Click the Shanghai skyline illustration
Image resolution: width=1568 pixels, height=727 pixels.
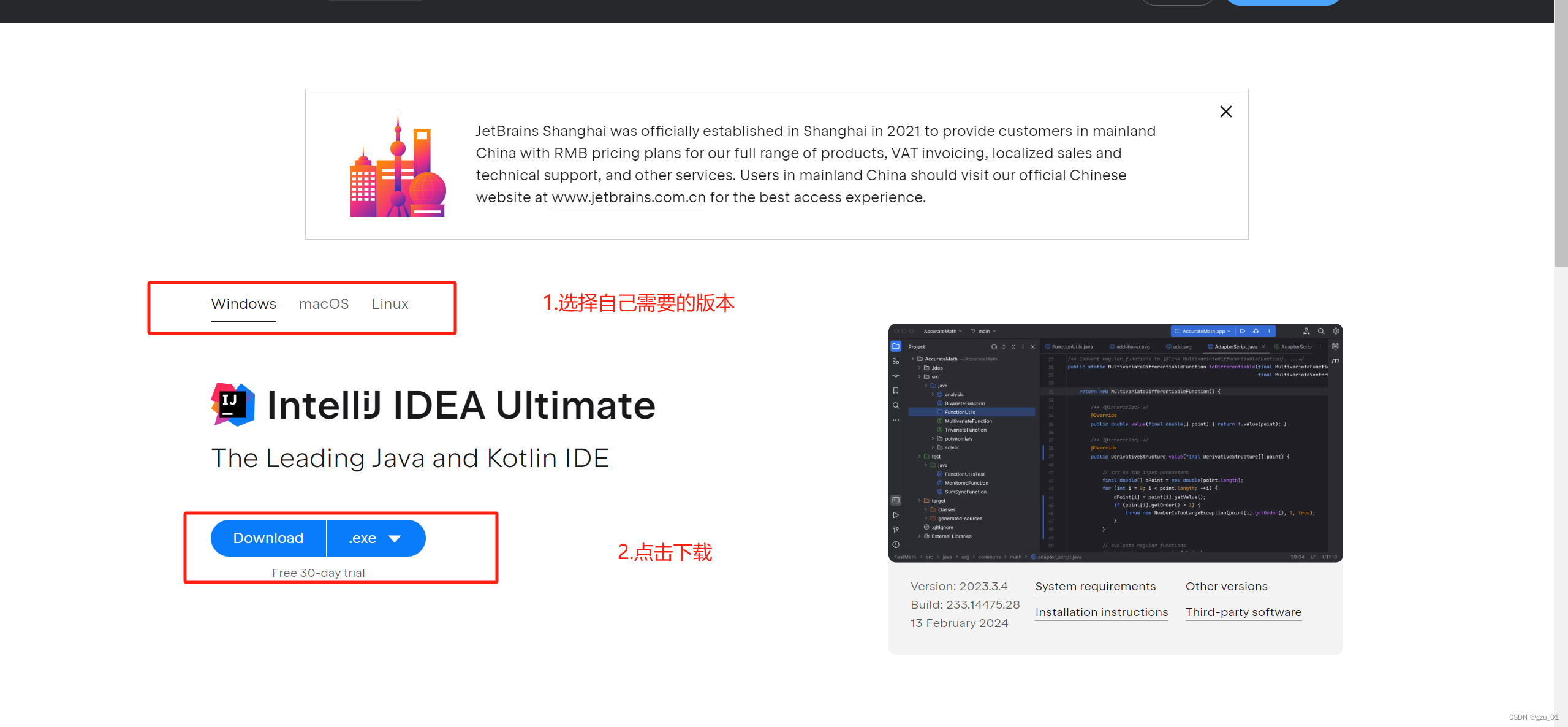click(x=398, y=164)
